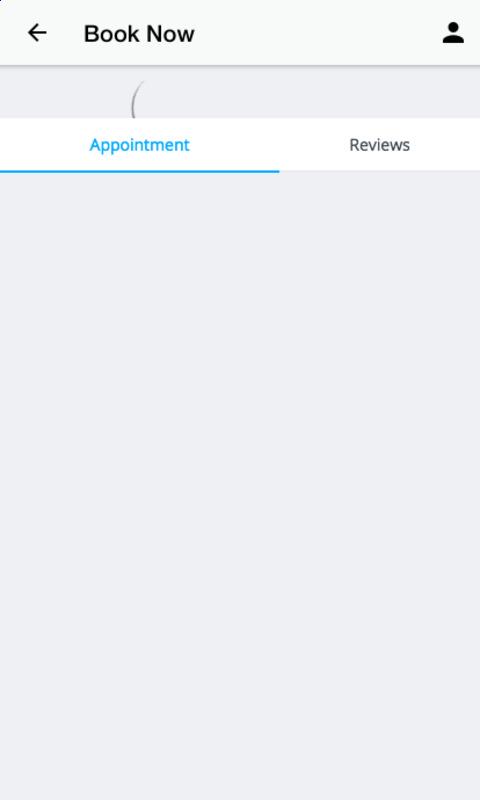Click the empty gray content area
Screen dimensions: 480x800
pyautogui.click(x=240, y=485)
